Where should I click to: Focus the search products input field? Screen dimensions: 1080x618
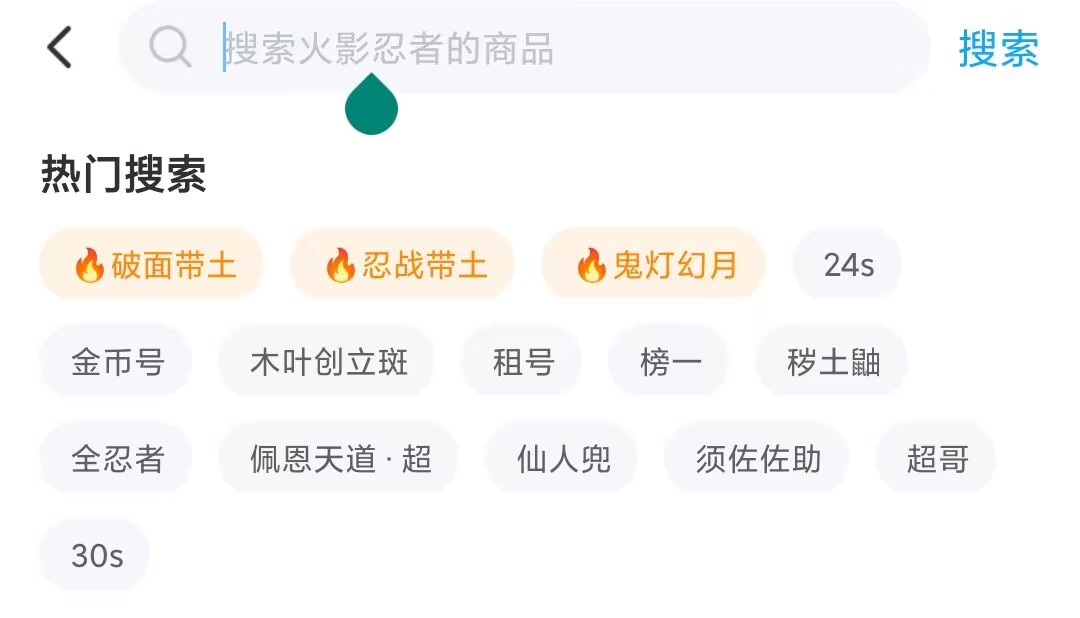(560, 48)
